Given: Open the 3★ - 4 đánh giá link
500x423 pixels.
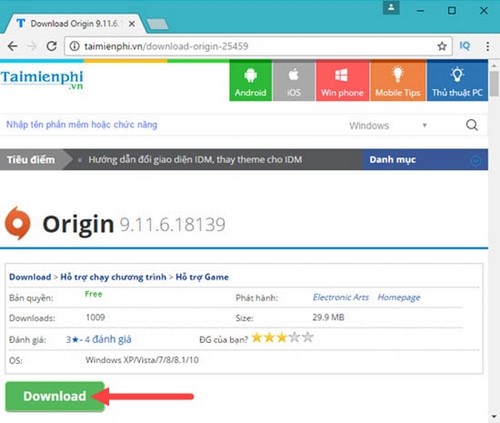Looking at the screenshot, I should pos(99,339).
